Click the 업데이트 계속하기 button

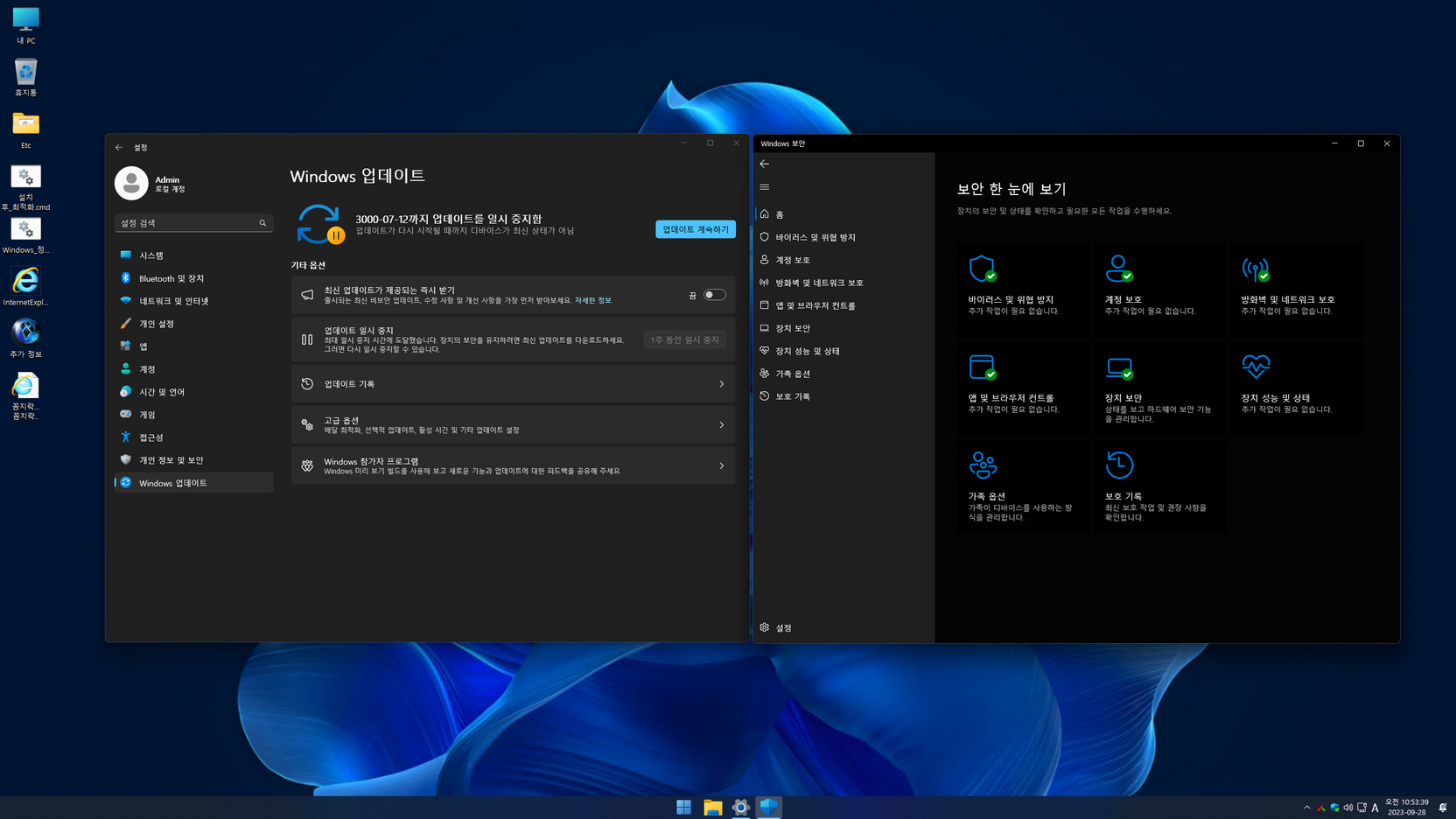(696, 229)
